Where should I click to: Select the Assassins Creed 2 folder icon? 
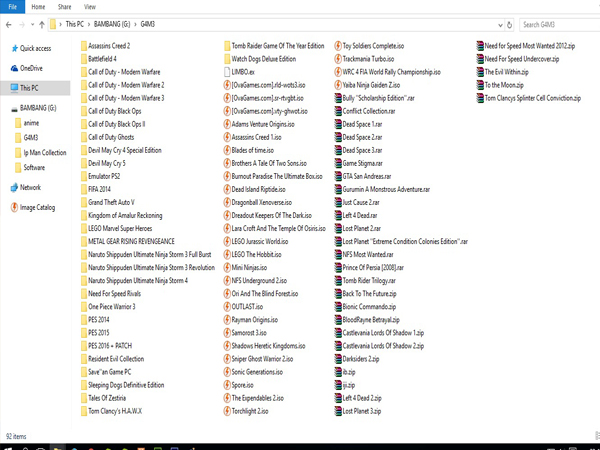[84, 46]
